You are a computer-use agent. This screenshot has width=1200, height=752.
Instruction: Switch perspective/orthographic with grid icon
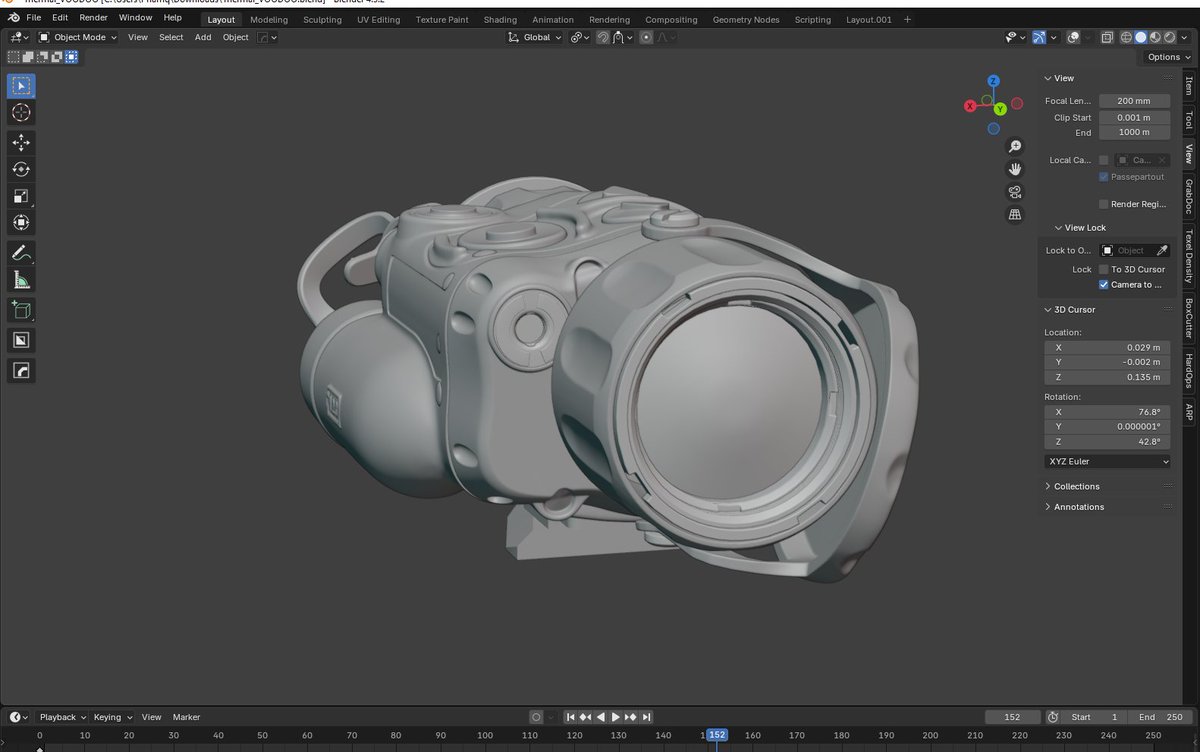(x=1015, y=214)
